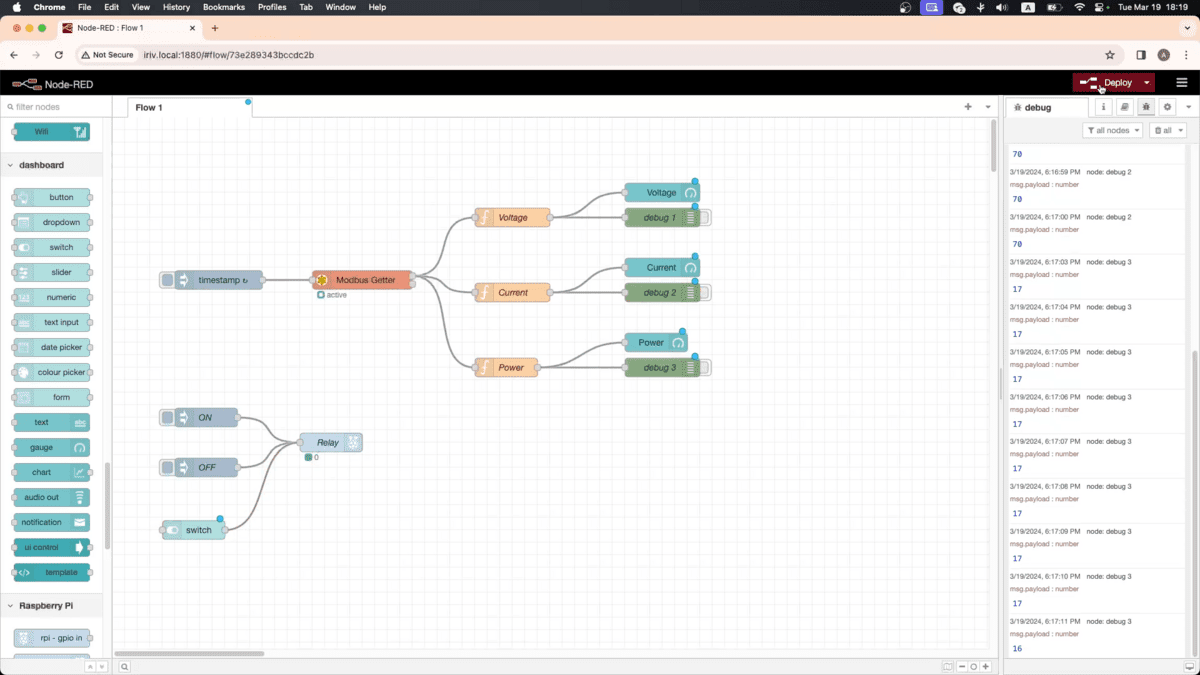Screen dimensions: 1200x675
Task: Toggle the debug 1 node output button
Action: point(705,218)
